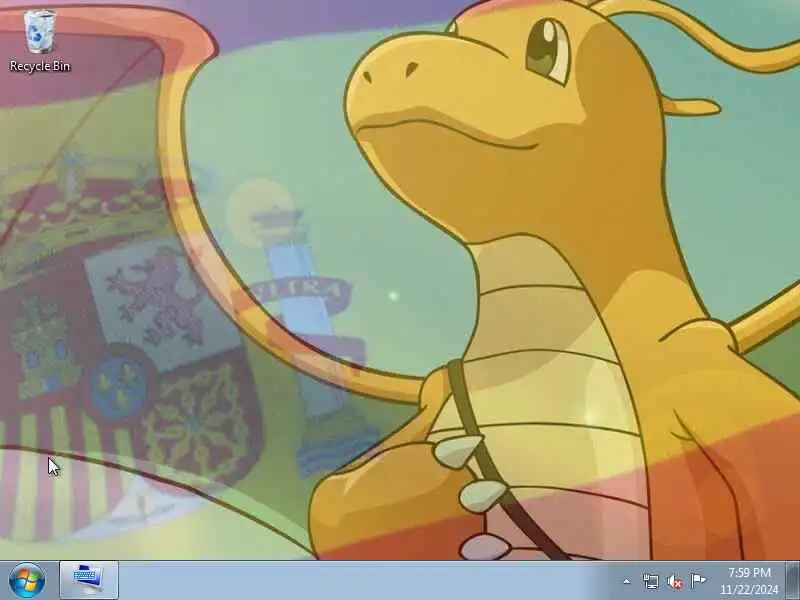The width and height of the screenshot is (800, 600).
Task: Open the pinned computer keyboard app on taskbar
Action: click(89, 580)
